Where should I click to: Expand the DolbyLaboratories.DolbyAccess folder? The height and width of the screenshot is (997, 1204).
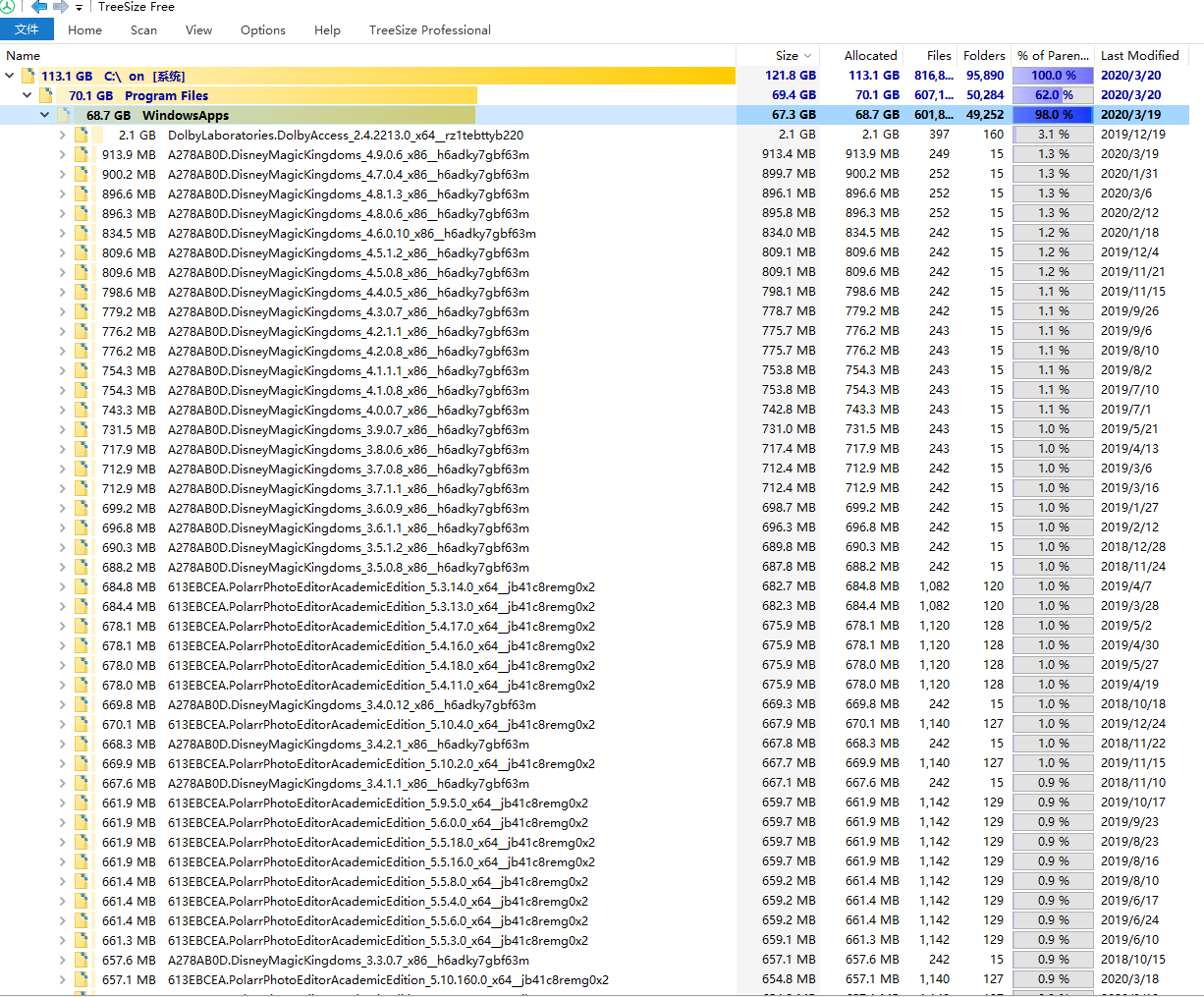coord(62,135)
